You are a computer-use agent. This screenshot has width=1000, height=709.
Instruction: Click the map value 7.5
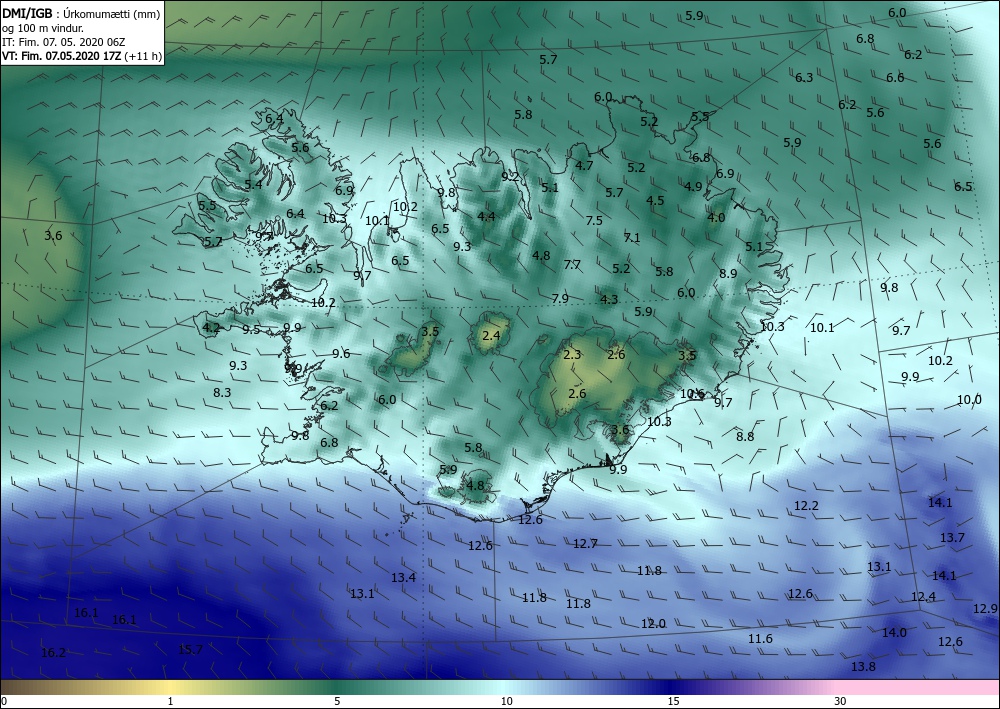coord(594,221)
